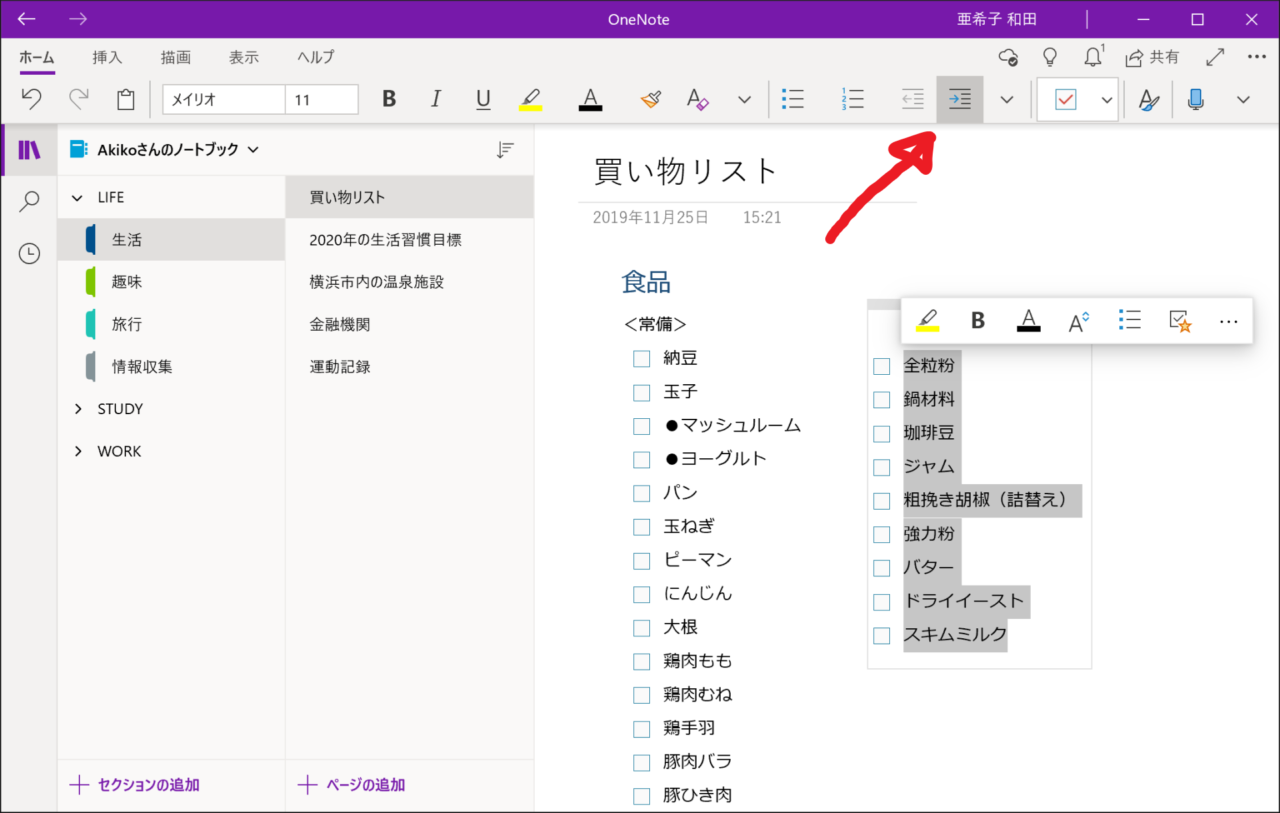1280x813 pixels.
Task: Open the Dictate microphone tool
Action: [1195, 99]
